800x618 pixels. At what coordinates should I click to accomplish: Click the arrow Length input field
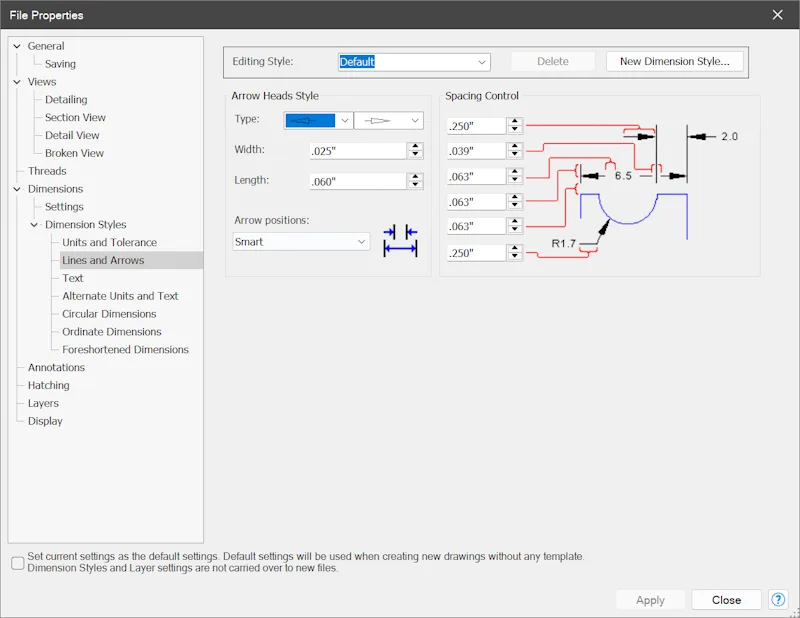pos(358,182)
